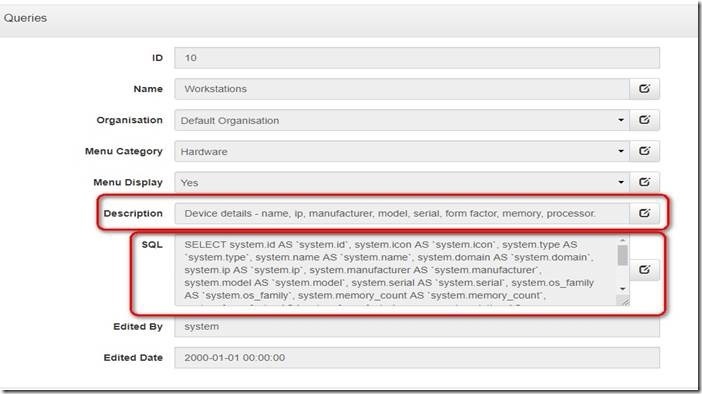Viewport: 702px width, 394px height.
Task: Open the Menu Category dropdown showing Hardware
Action: click(x=402, y=151)
